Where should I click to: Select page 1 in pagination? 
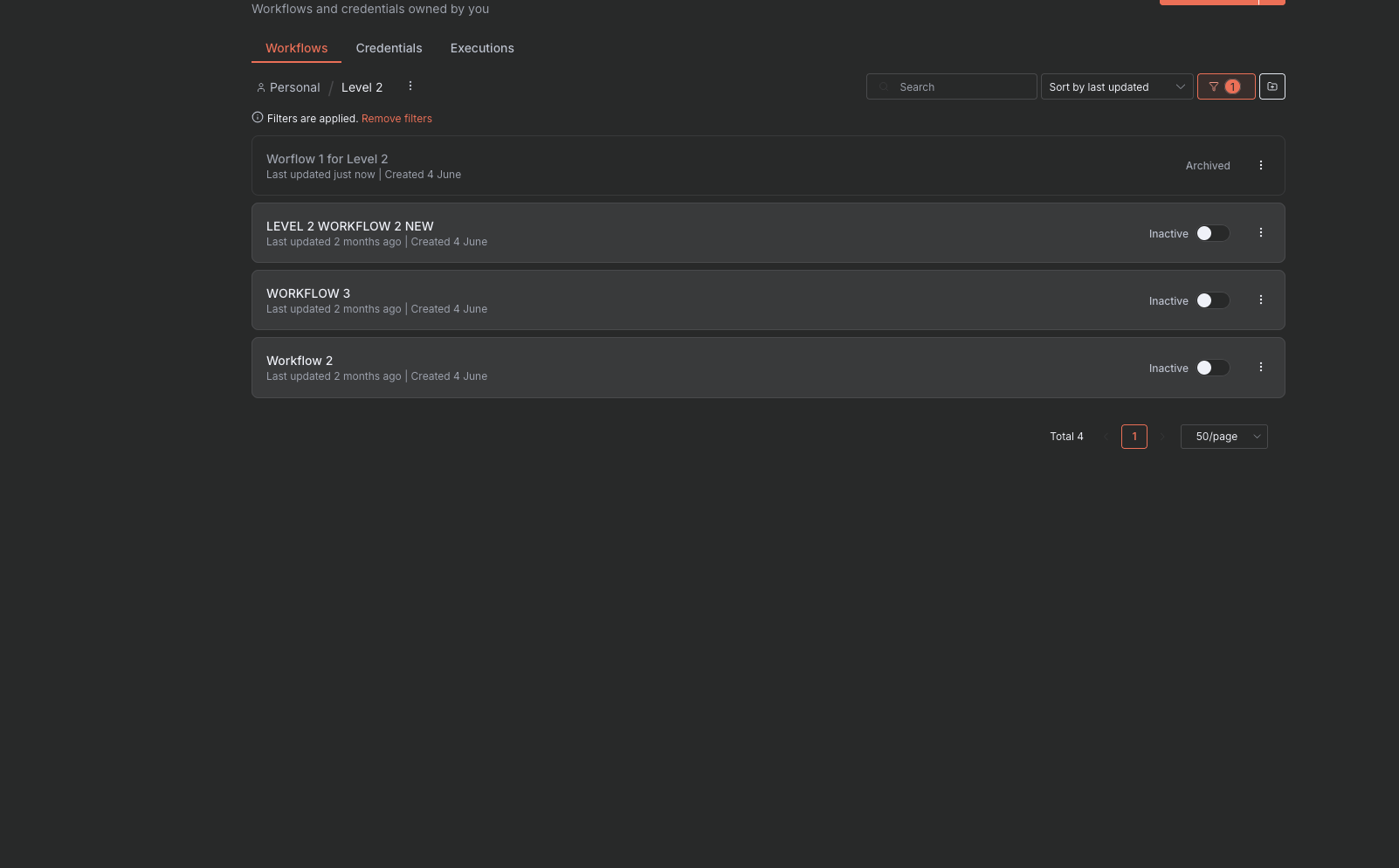[1134, 437]
